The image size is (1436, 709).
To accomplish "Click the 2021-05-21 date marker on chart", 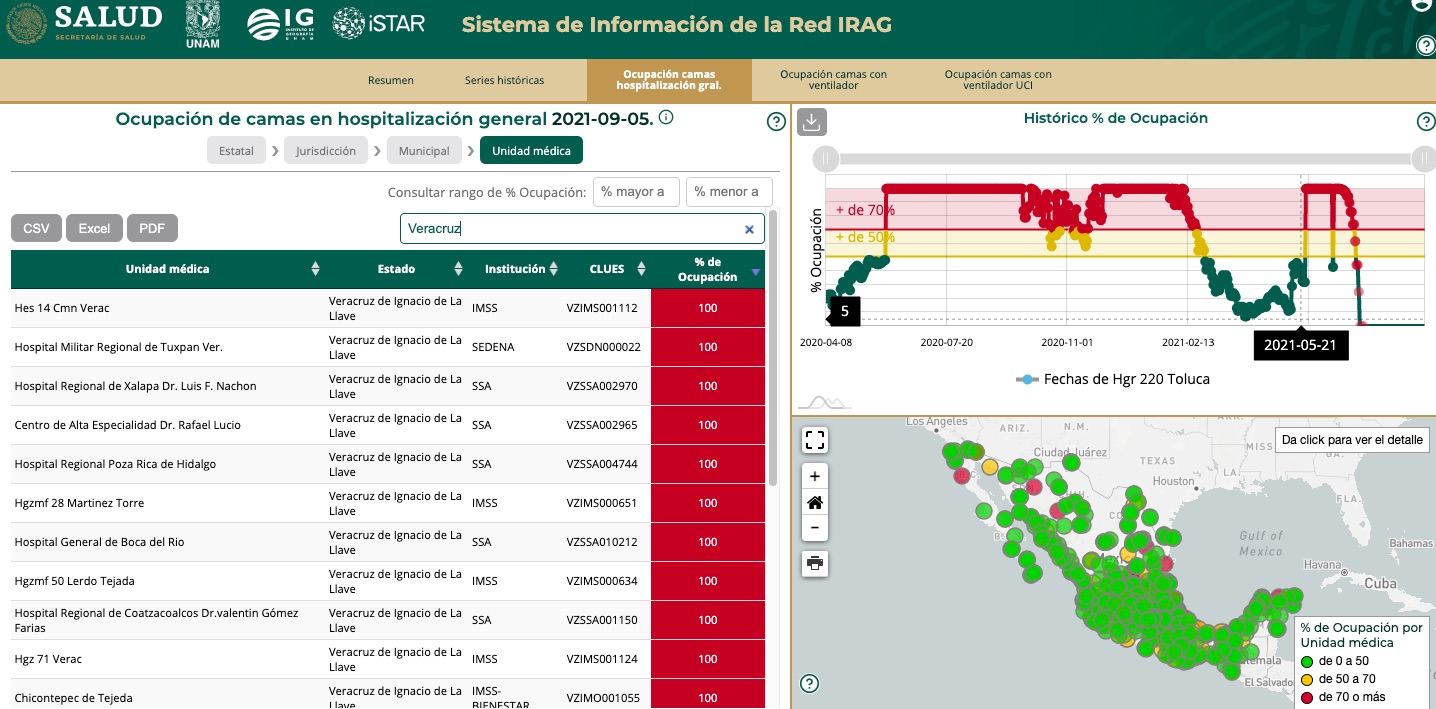I will click(1301, 345).
